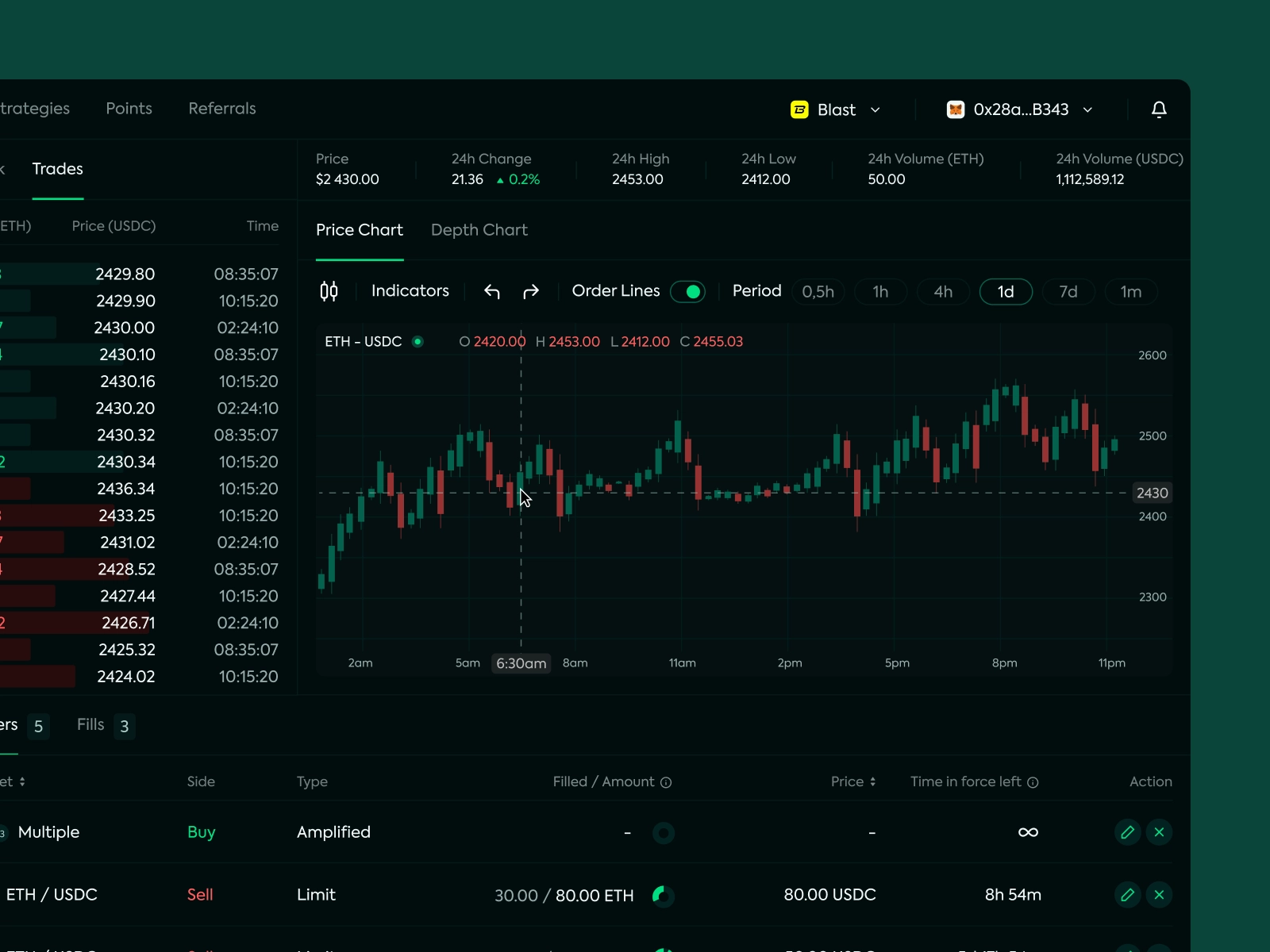Set period to 0,5h

(818, 292)
